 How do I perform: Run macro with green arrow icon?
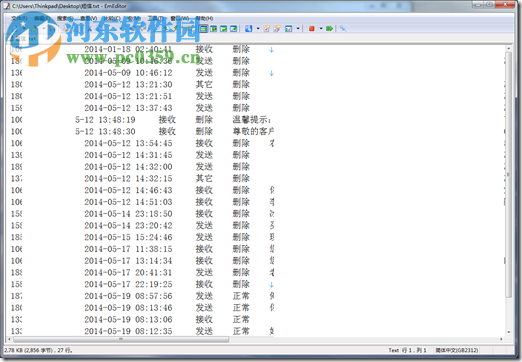329,29
